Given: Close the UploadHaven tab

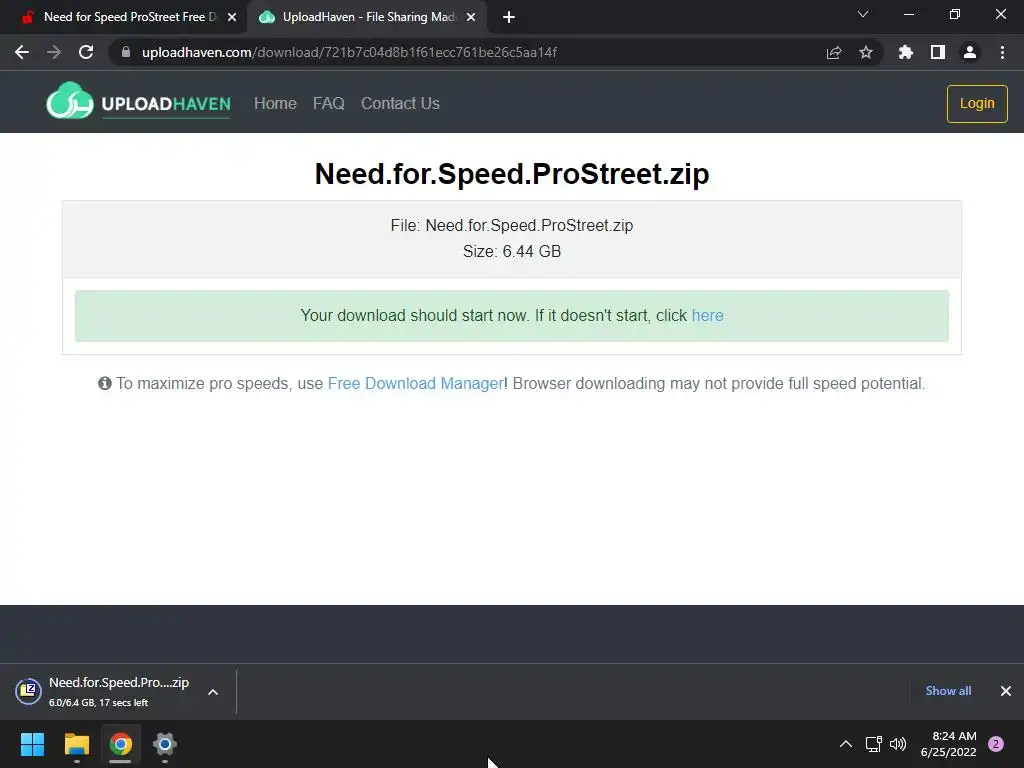Looking at the screenshot, I should point(470,17).
